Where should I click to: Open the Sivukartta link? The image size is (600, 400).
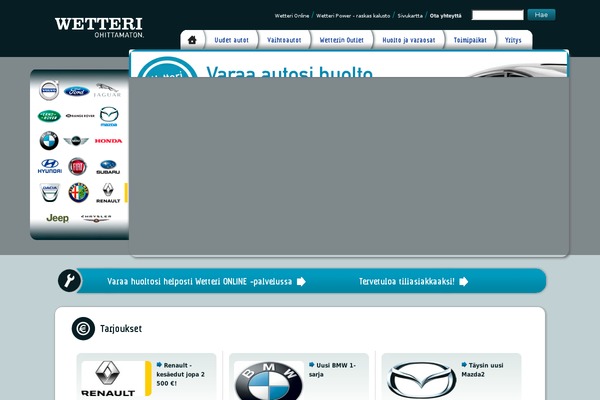click(410, 16)
